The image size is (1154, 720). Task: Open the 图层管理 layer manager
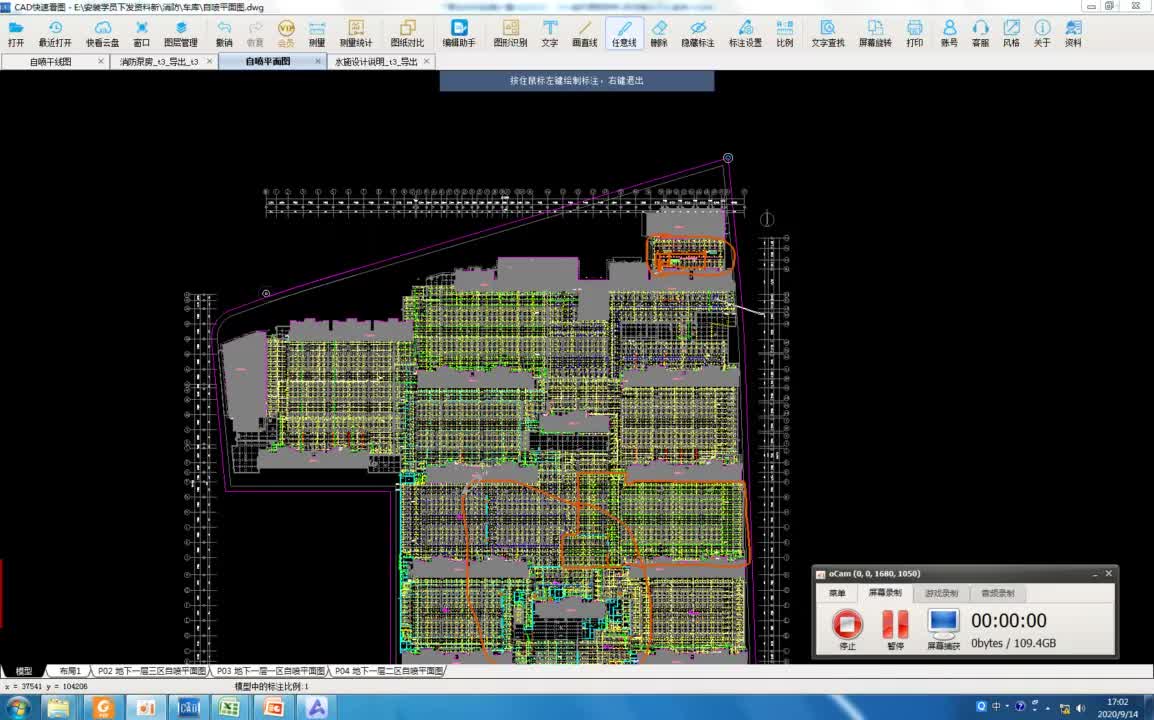pos(181,33)
